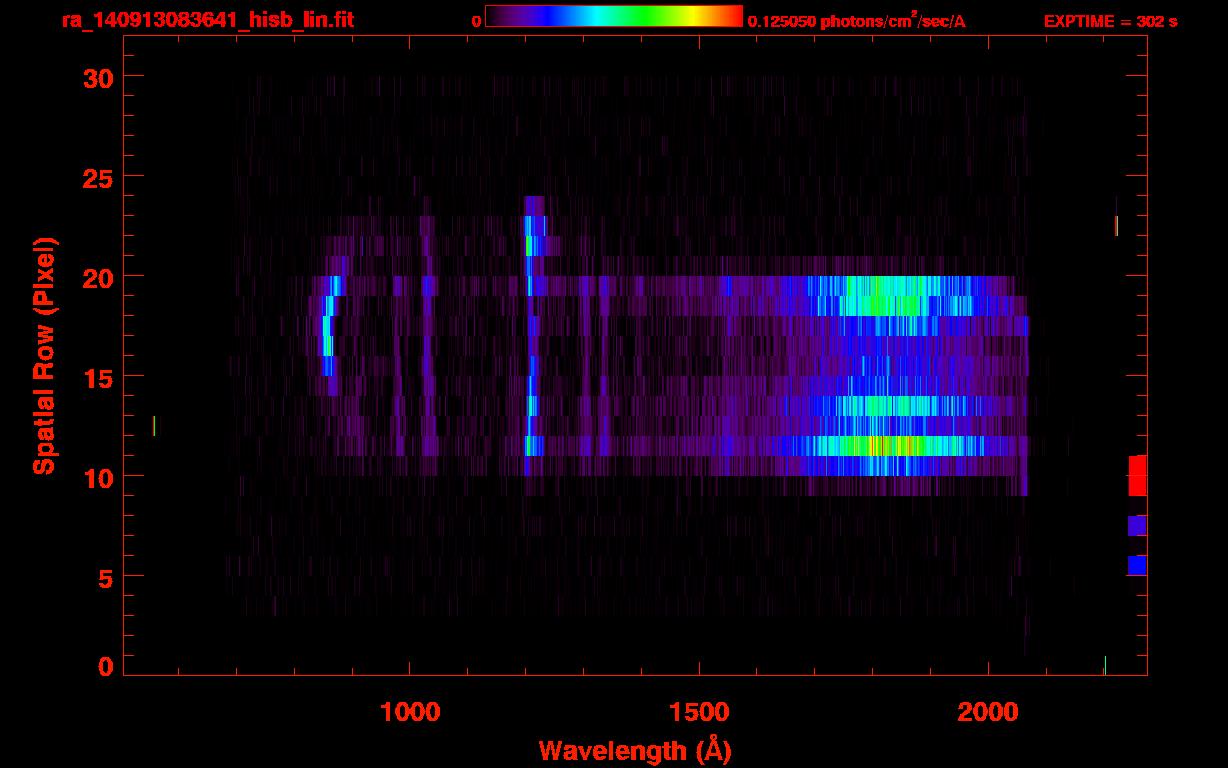Click the red block at right edge
Viewport: 1228px width, 768px height.
pos(1137,475)
